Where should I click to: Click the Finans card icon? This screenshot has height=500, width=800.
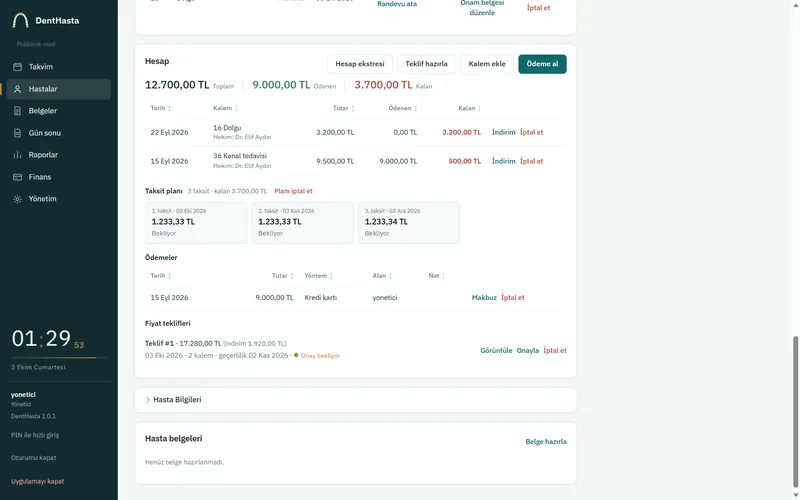click(x=17, y=177)
